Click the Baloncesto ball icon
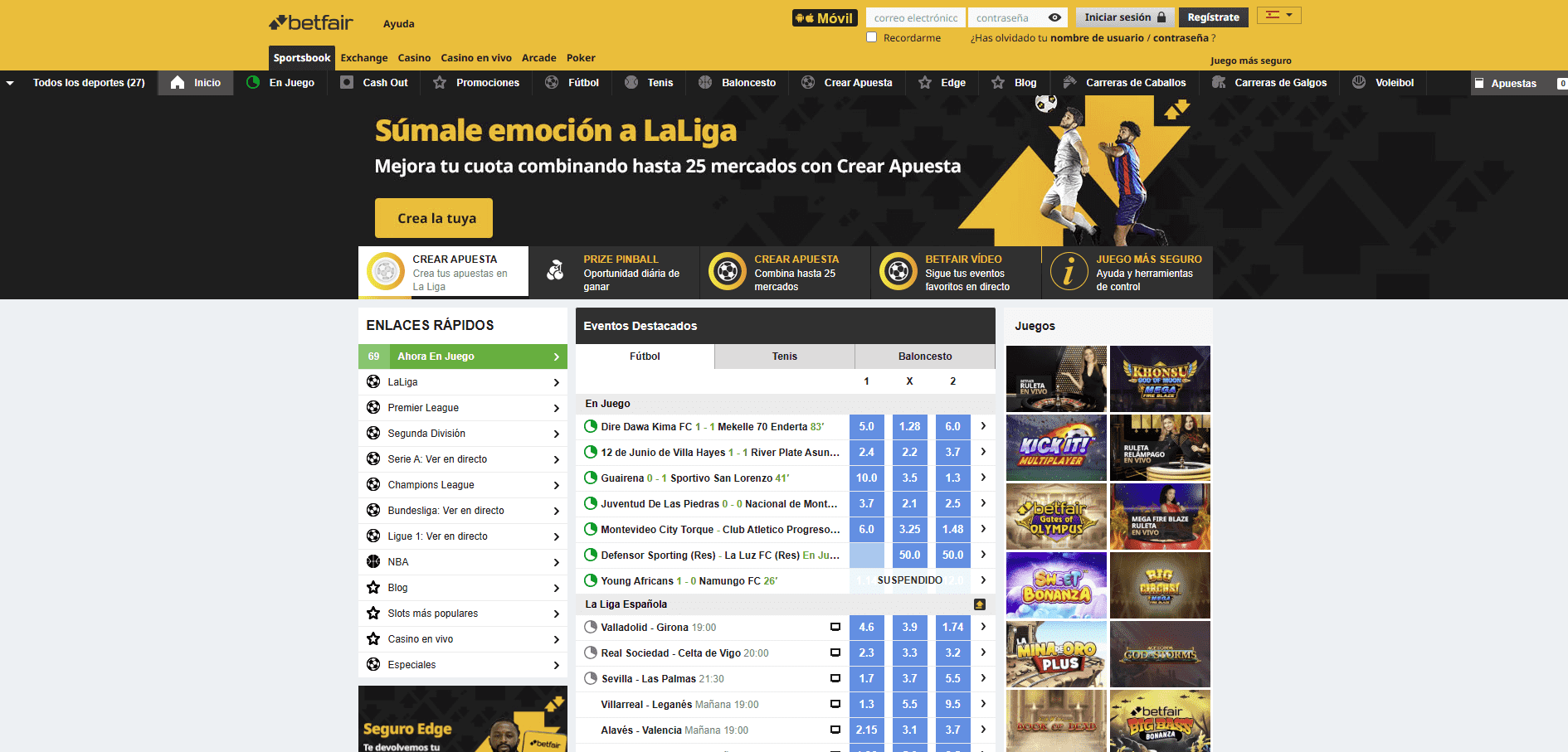The image size is (1568, 752). (x=705, y=82)
